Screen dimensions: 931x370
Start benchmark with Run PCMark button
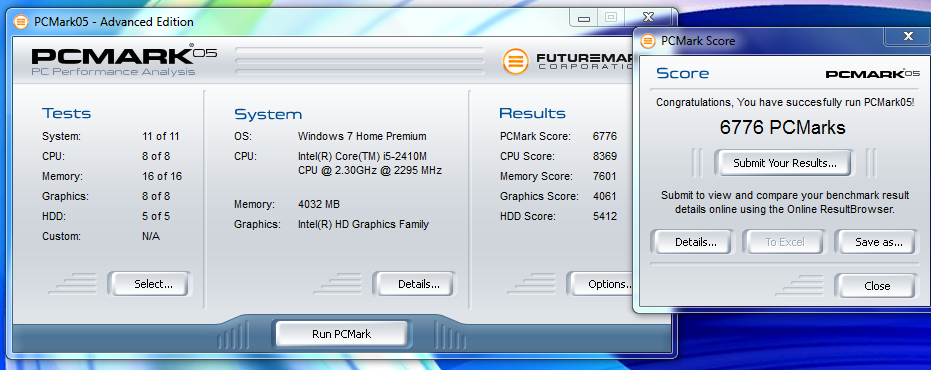pyautogui.click(x=341, y=334)
